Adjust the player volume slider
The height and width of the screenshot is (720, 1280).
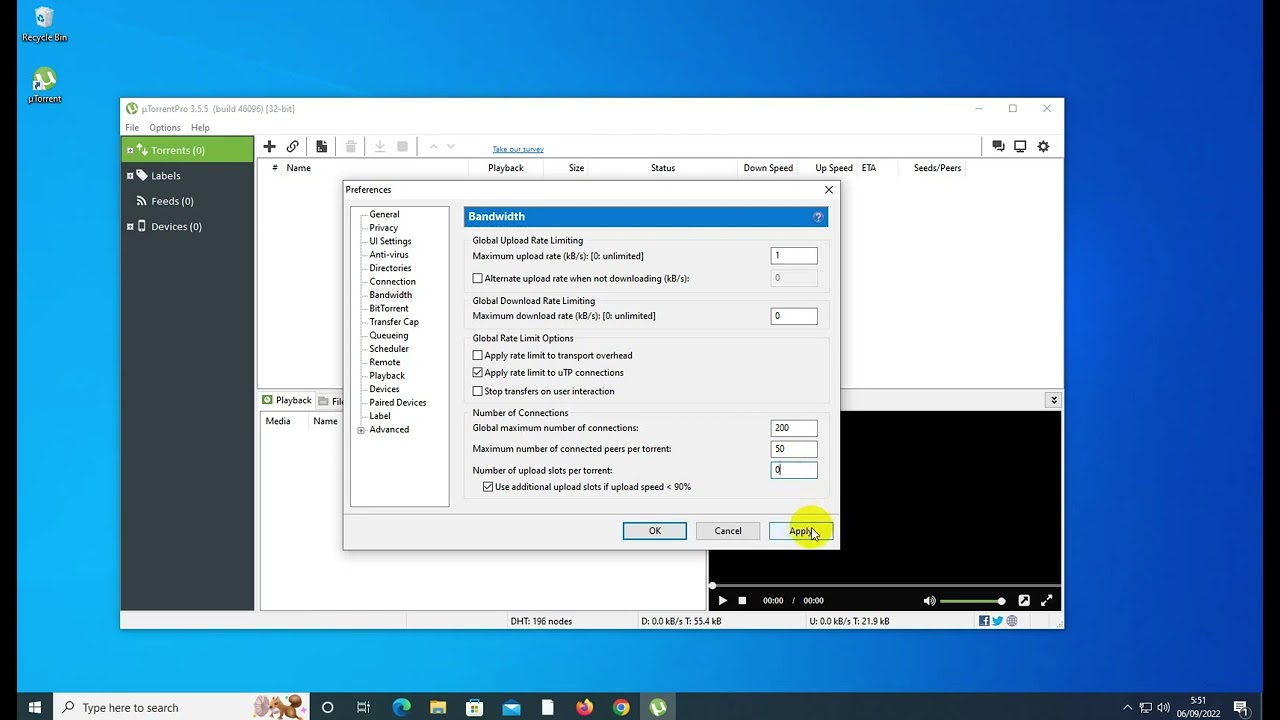coord(972,601)
